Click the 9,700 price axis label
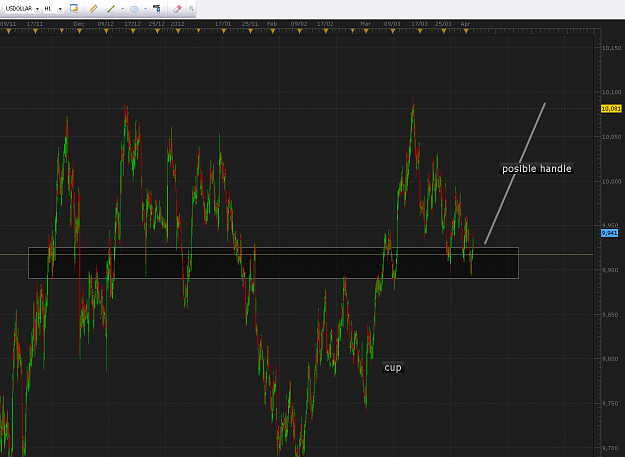The height and width of the screenshot is (457, 625). (610, 448)
